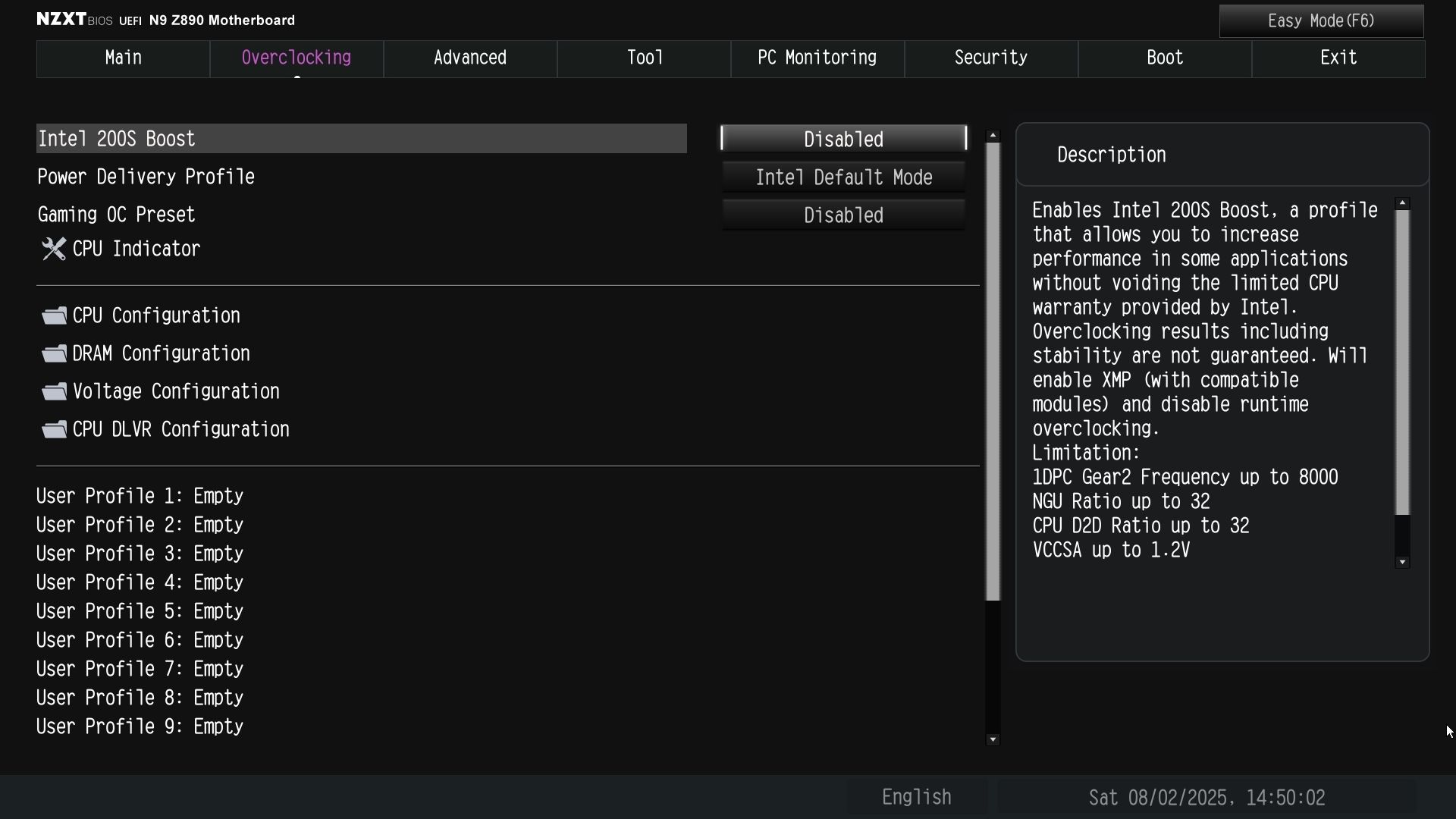Open the CPU Indicator entry

(136, 249)
